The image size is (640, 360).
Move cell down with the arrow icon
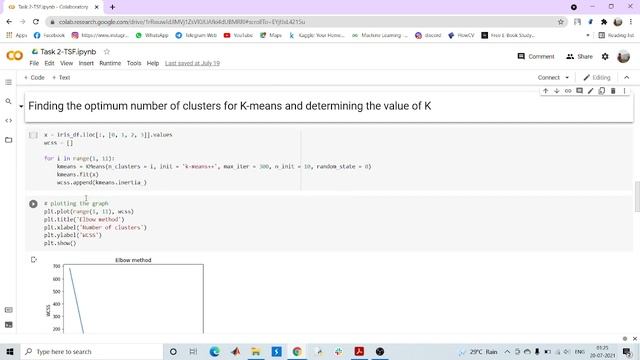(x=556, y=91)
